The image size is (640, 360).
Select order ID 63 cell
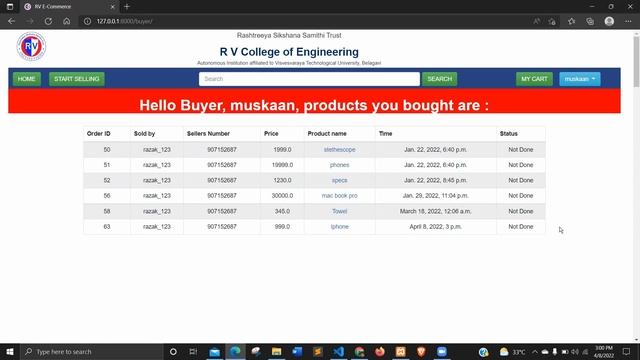[x=107, y=227]
